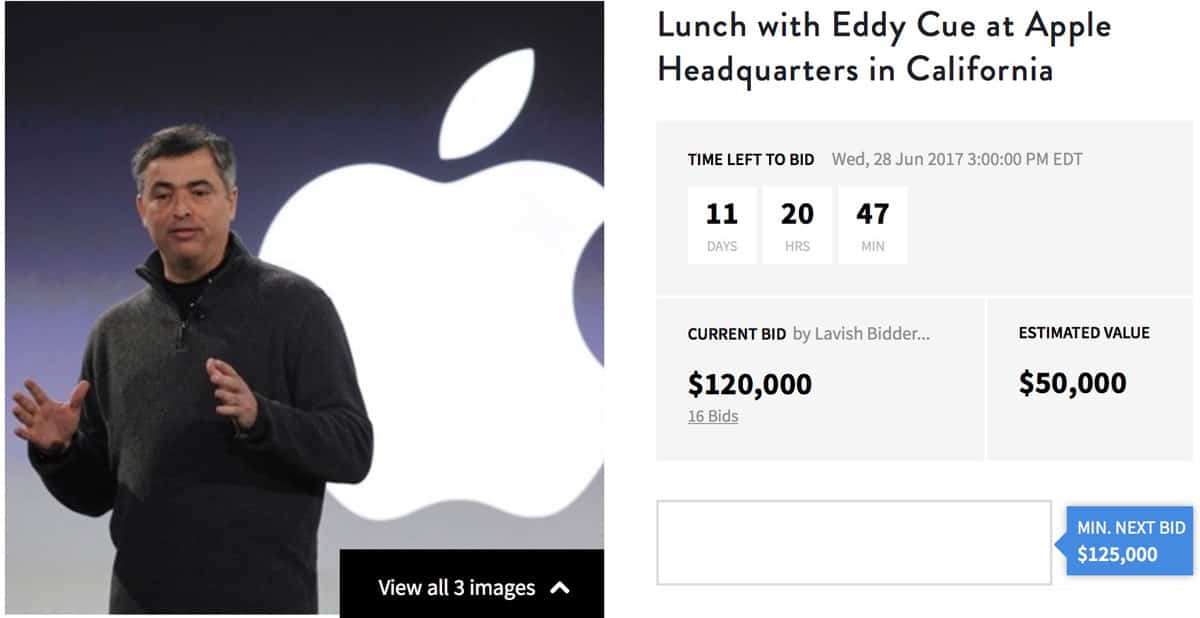Click the $125,000 minimum bid amount
This screenshot has height=618, width=1200.
click(1117, 554)
